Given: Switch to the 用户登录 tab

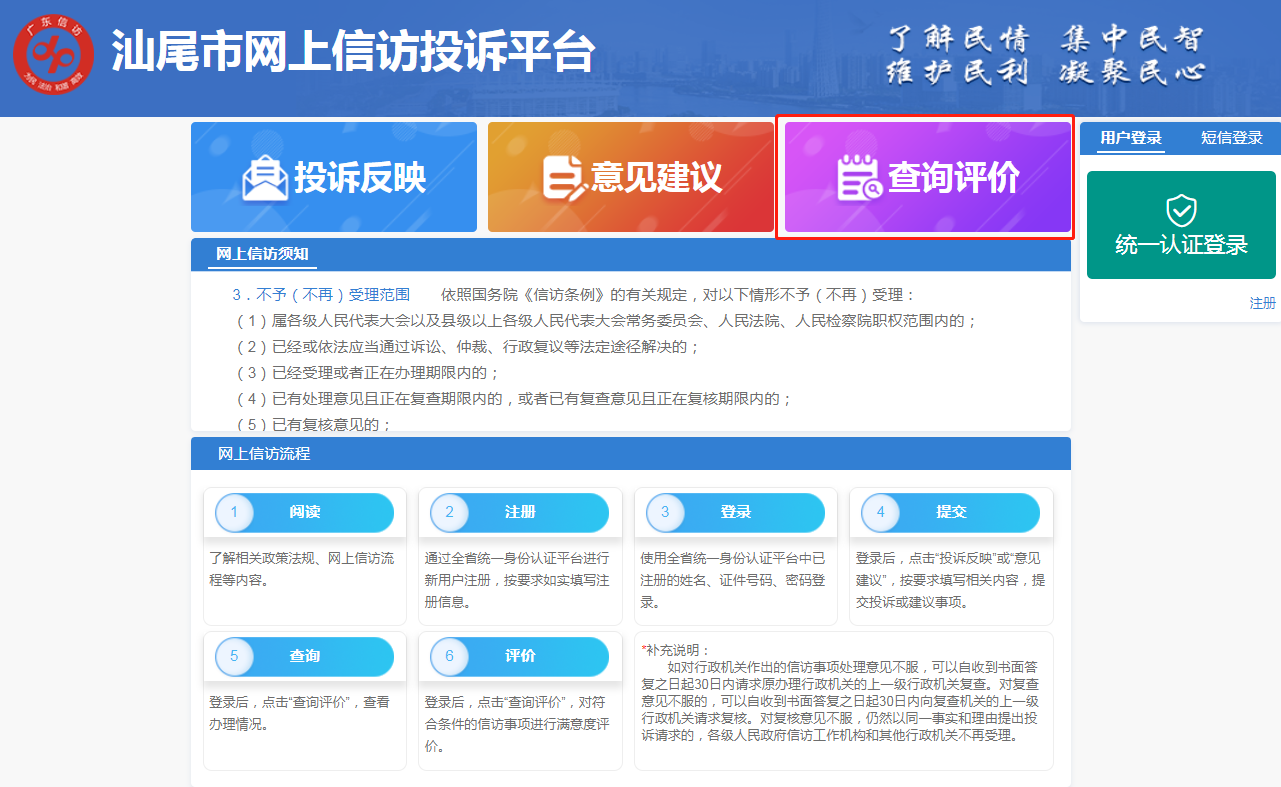Looking at the screenshot, I should tap(1130, 138).
